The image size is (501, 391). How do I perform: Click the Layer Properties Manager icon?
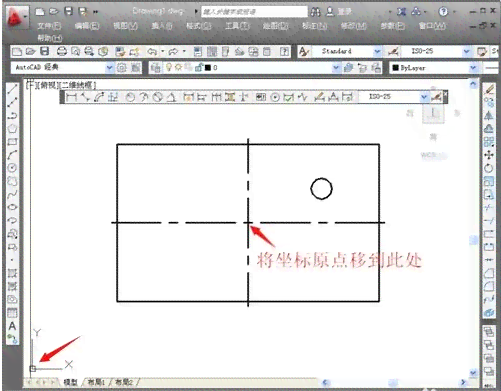click(155, 68)
